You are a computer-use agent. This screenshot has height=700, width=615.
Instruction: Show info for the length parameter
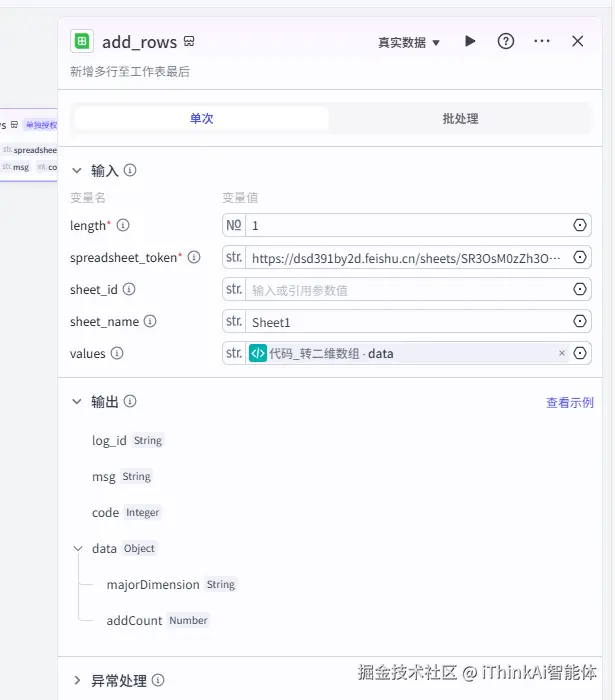click(123, 225)
